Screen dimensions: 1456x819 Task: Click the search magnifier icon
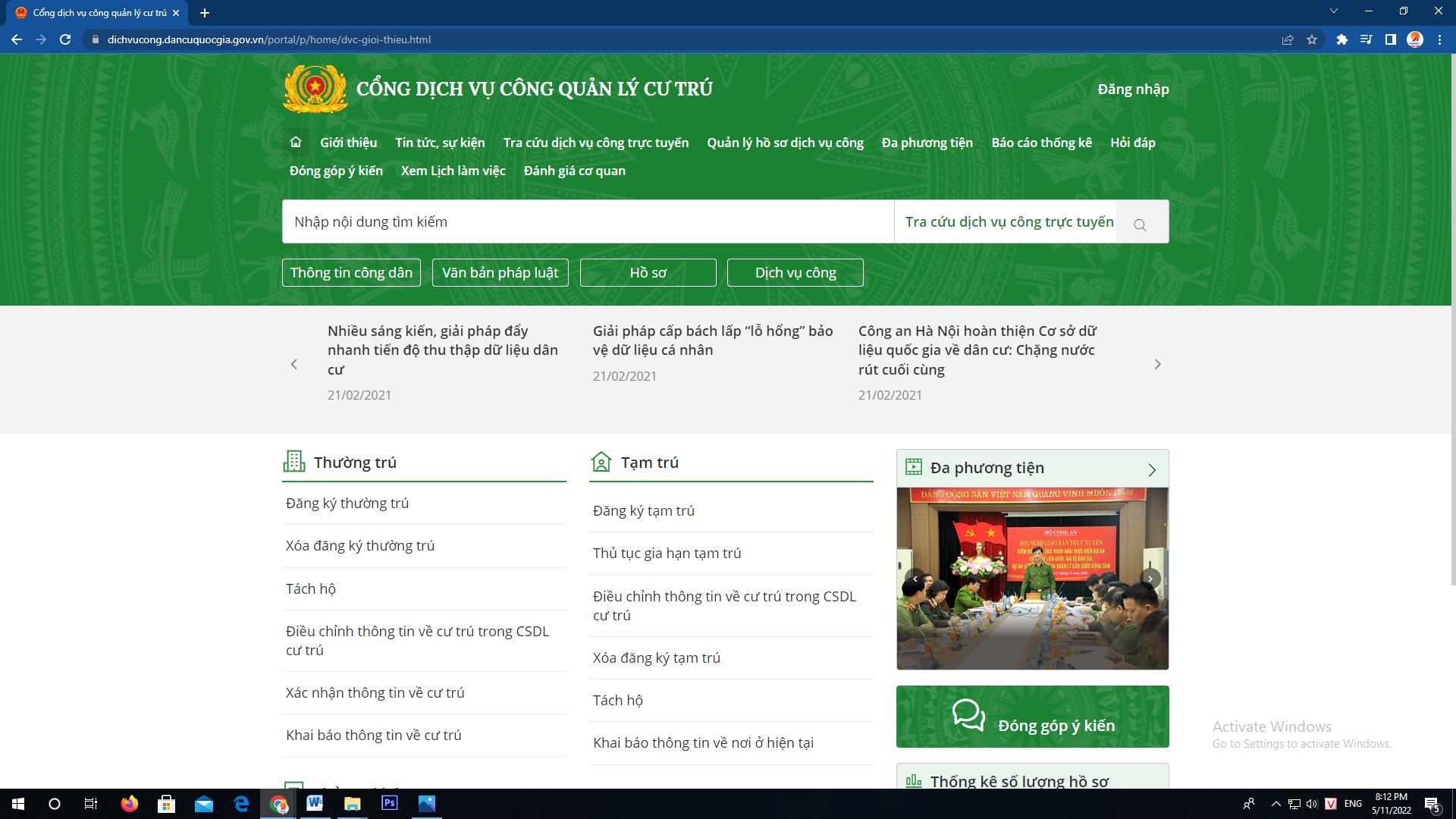pyautogui.click(x=1140, y=224)
